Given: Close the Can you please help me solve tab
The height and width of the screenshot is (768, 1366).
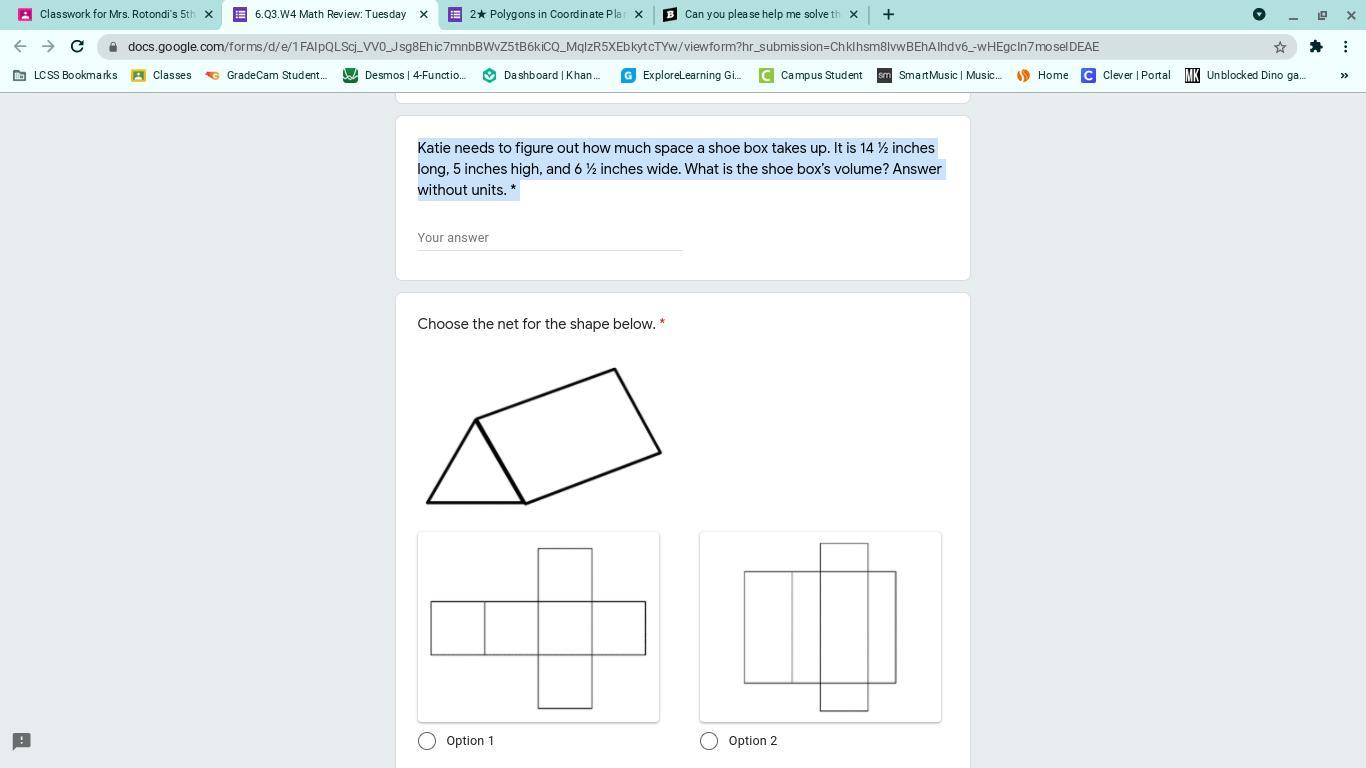Looking at the screenshot, I should (x=853, y=14).
